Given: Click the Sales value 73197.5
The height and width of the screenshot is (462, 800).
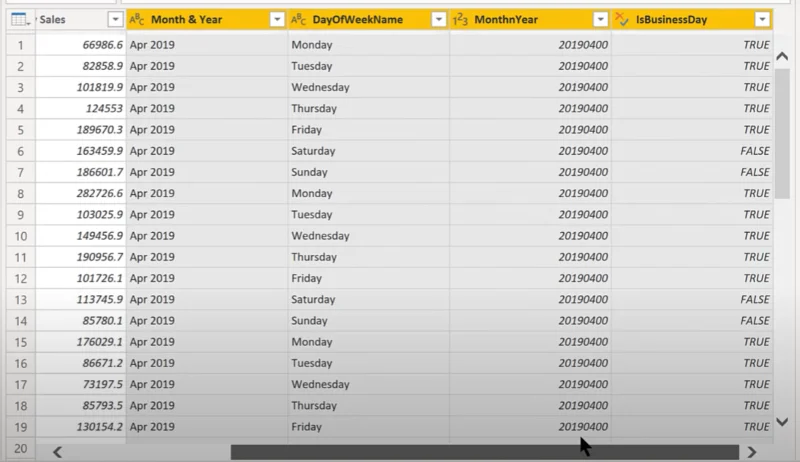Looking at the screenshot, I should click(x=103, y=384).
